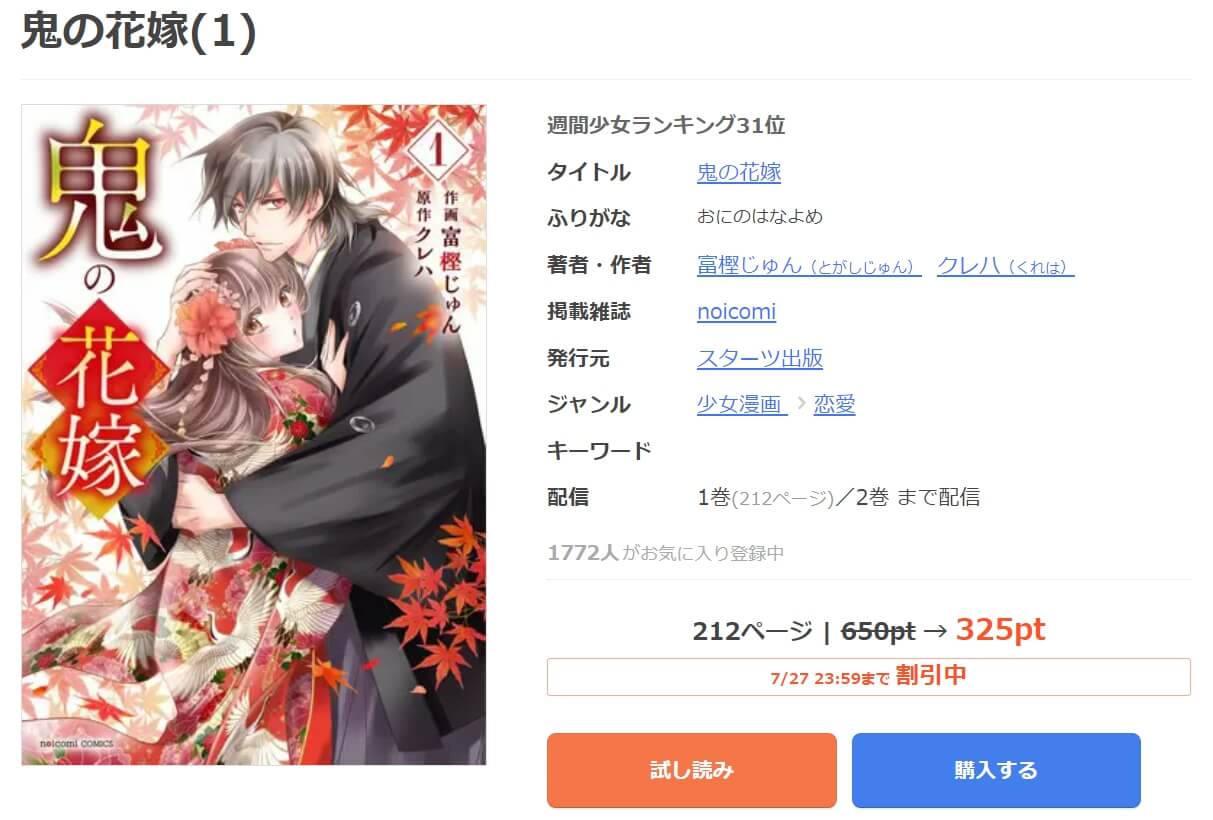Click the 1772人 favorites count text

583,553
